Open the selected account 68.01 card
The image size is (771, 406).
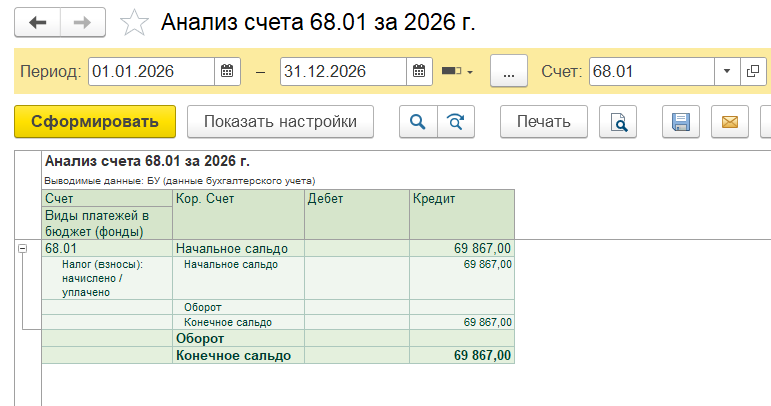click(x=753, y=72)
